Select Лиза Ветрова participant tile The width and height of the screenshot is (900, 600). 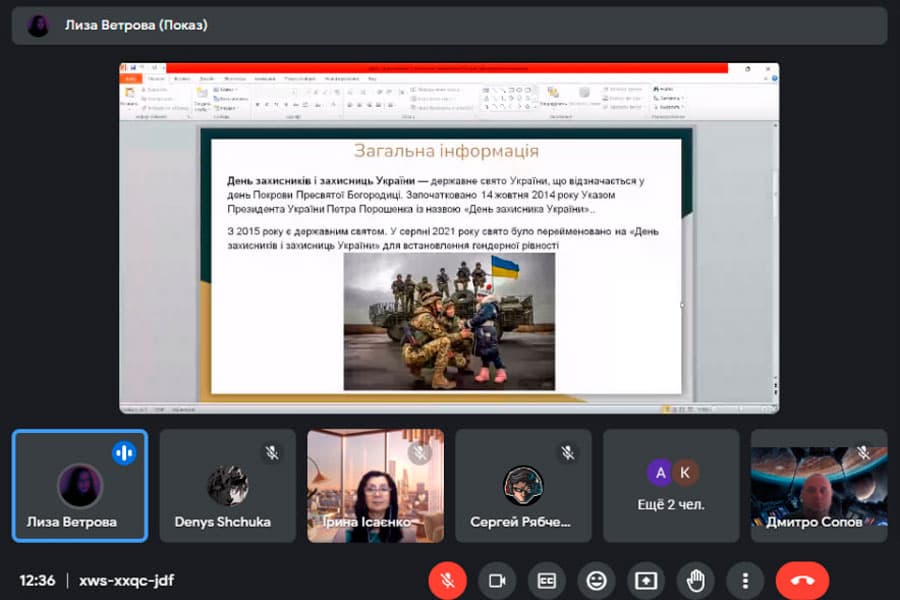(80, 486)
